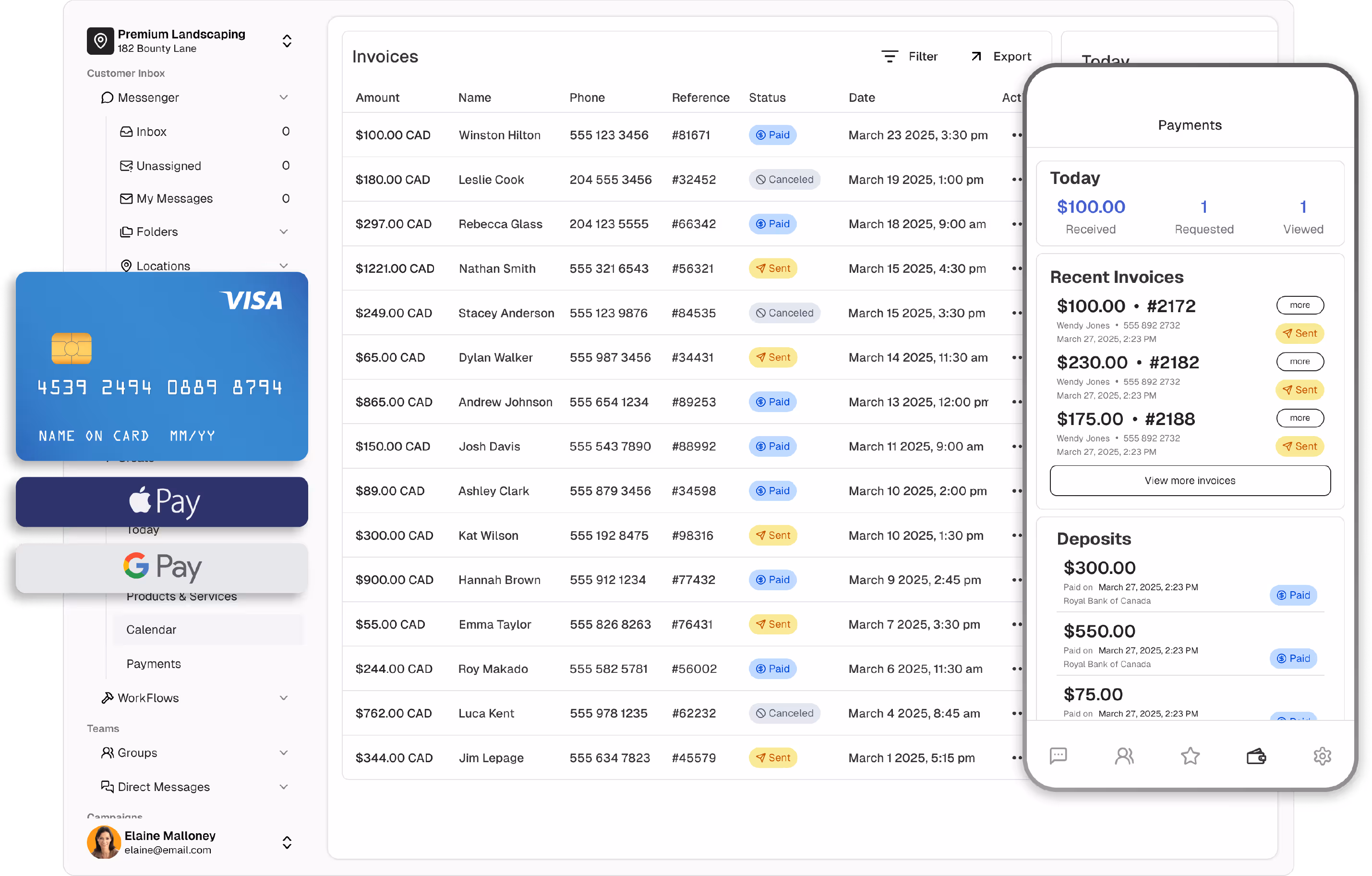1372x876 pixels.
Task: Click the Viewed count in Today card
Action: (1302, 207)
